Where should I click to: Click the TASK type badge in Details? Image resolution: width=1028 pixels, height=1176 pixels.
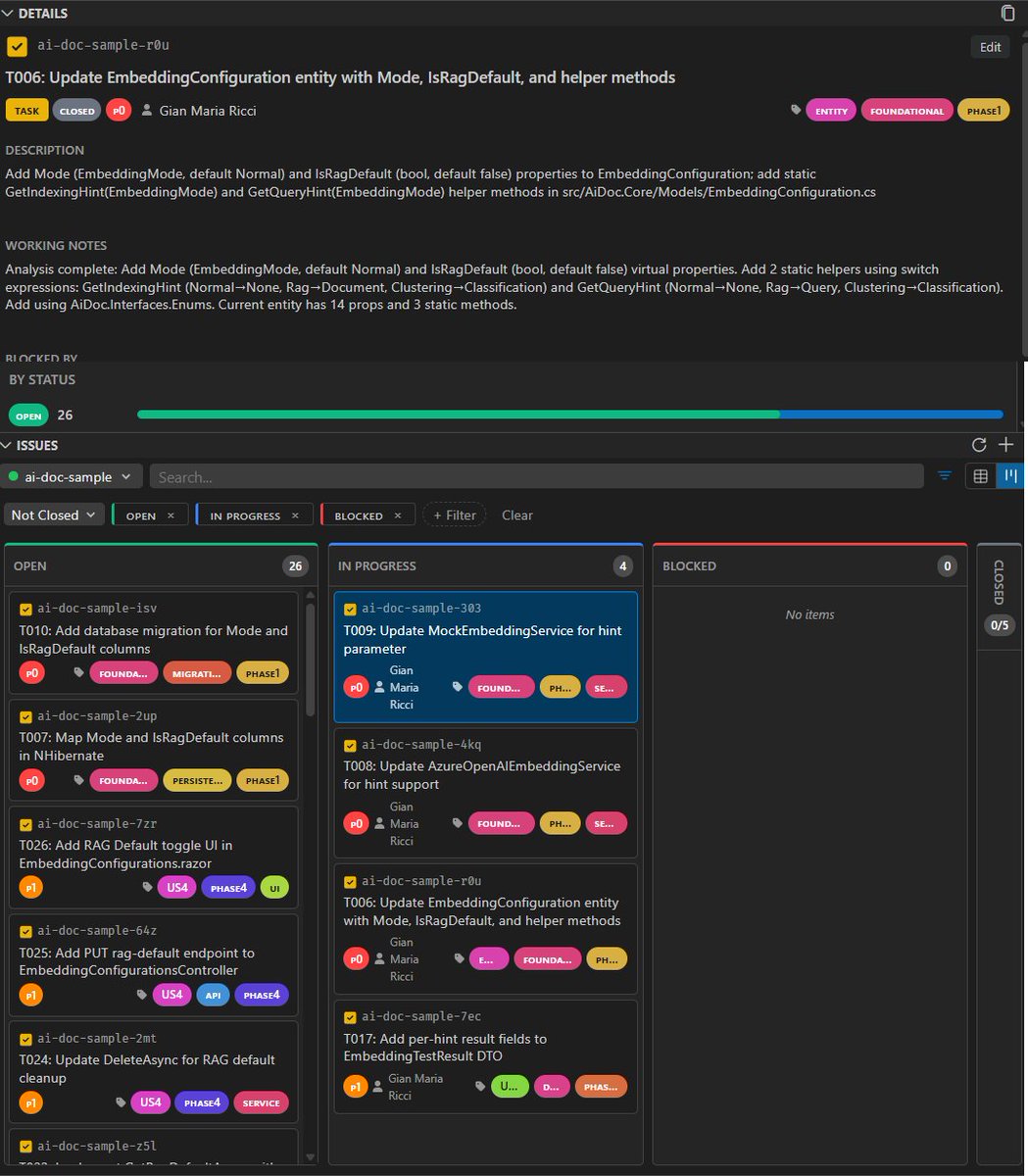coord(27,111)
